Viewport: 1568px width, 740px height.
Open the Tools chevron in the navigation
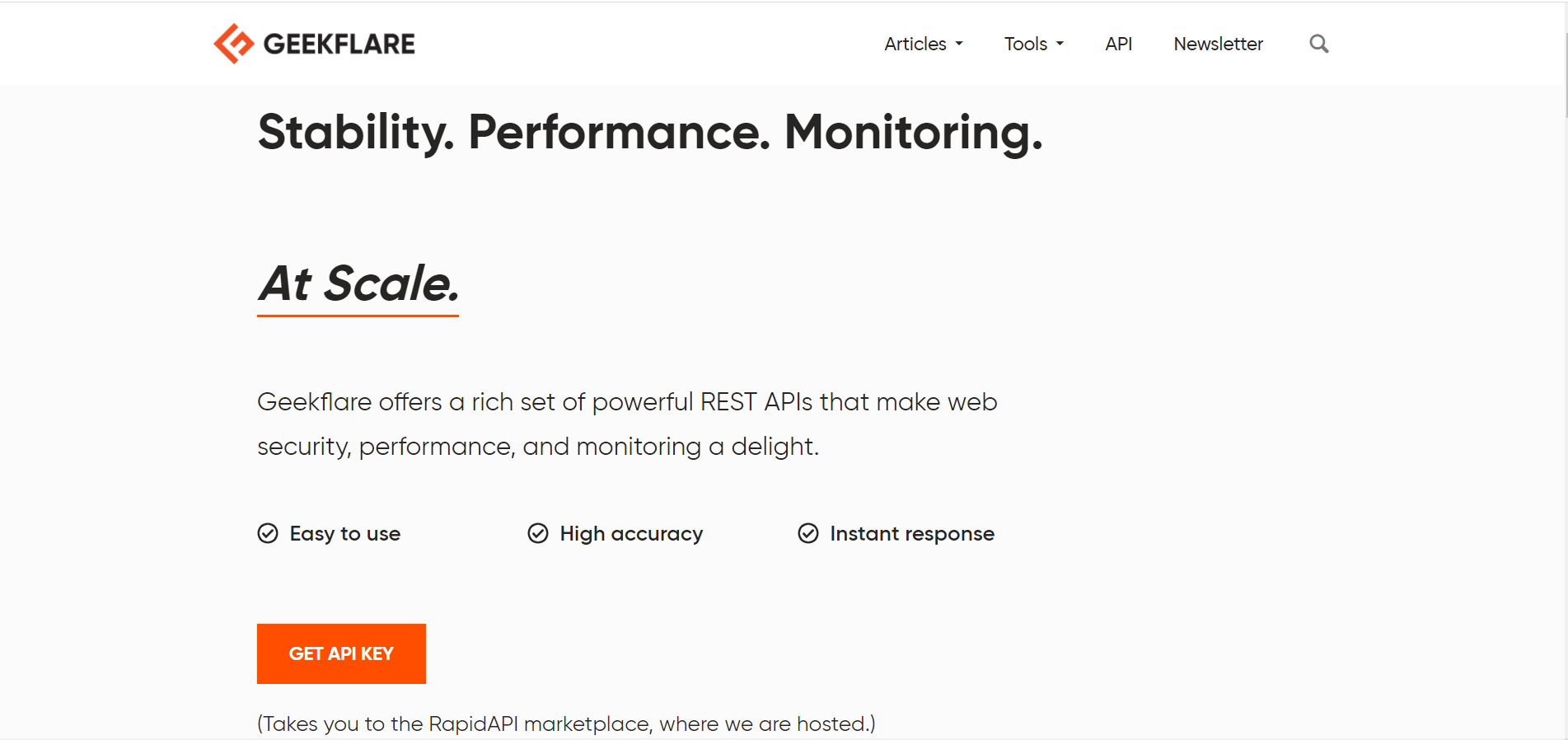coord(1060,44)
